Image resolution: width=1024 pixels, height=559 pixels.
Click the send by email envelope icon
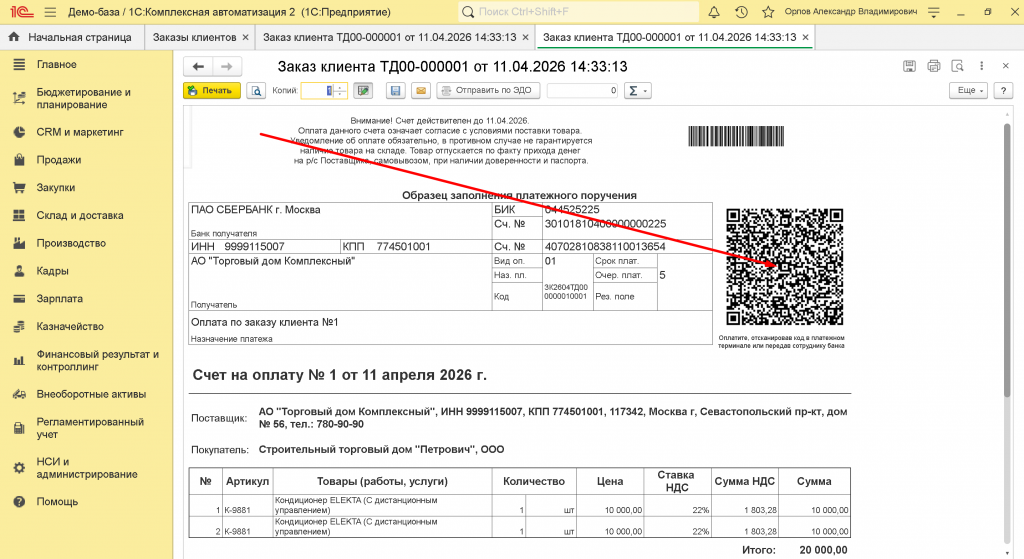coord(421,90)
